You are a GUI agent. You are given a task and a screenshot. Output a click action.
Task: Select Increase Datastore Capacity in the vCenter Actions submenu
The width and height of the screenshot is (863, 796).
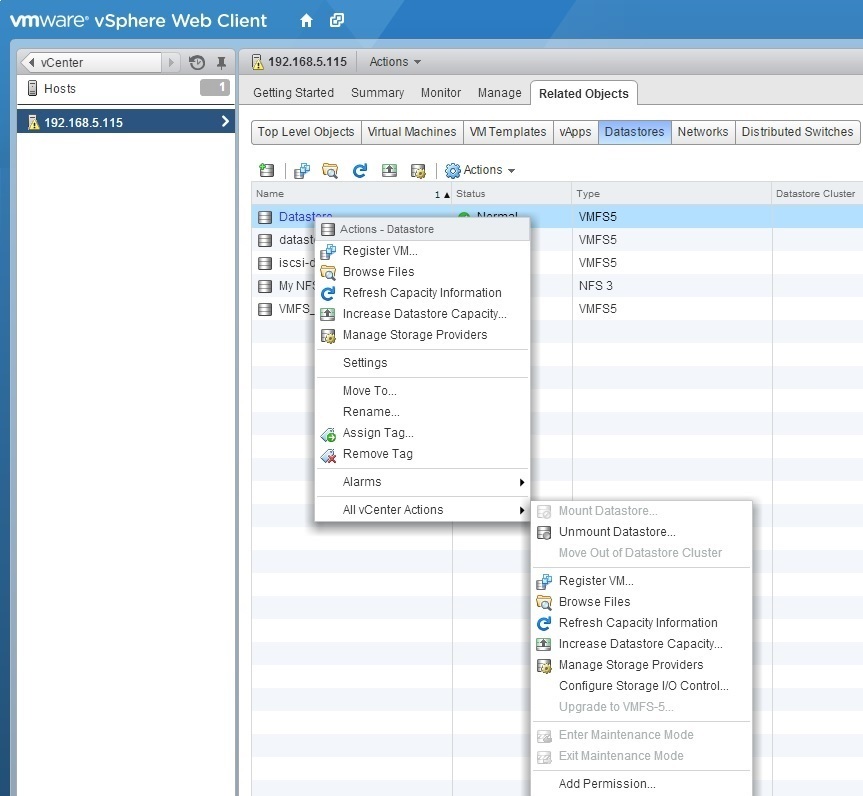click(641, 644)
